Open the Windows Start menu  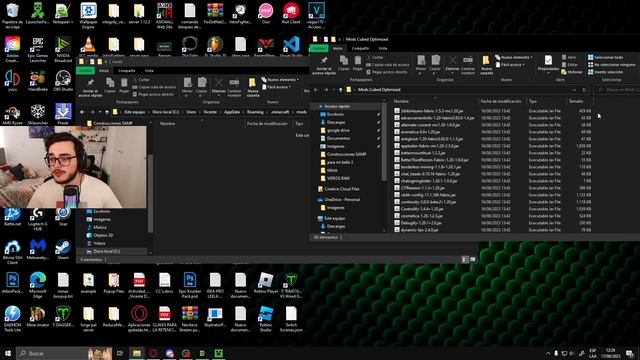click(x=8, y=353)
